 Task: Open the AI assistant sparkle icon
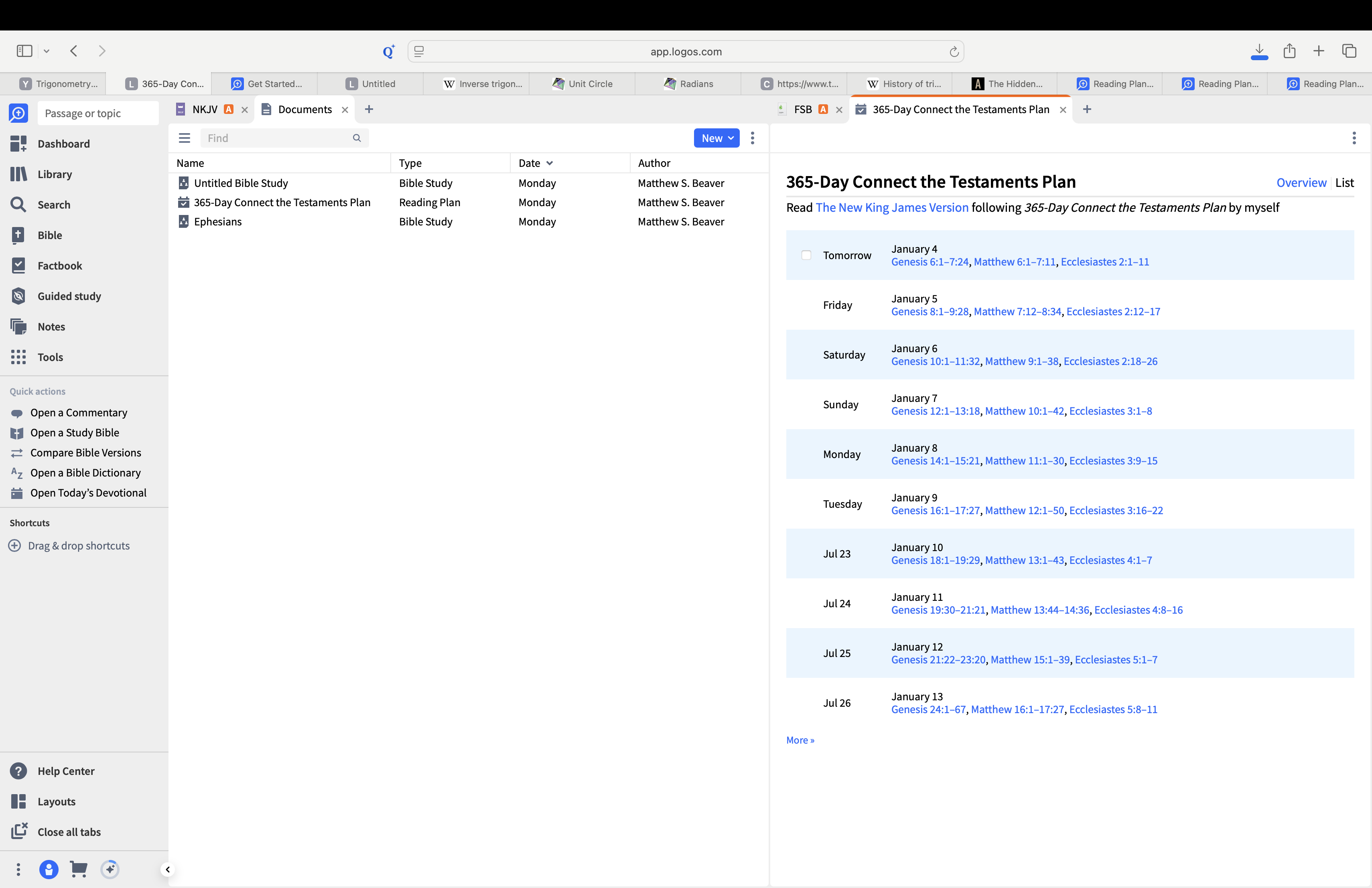pos(110,870)
